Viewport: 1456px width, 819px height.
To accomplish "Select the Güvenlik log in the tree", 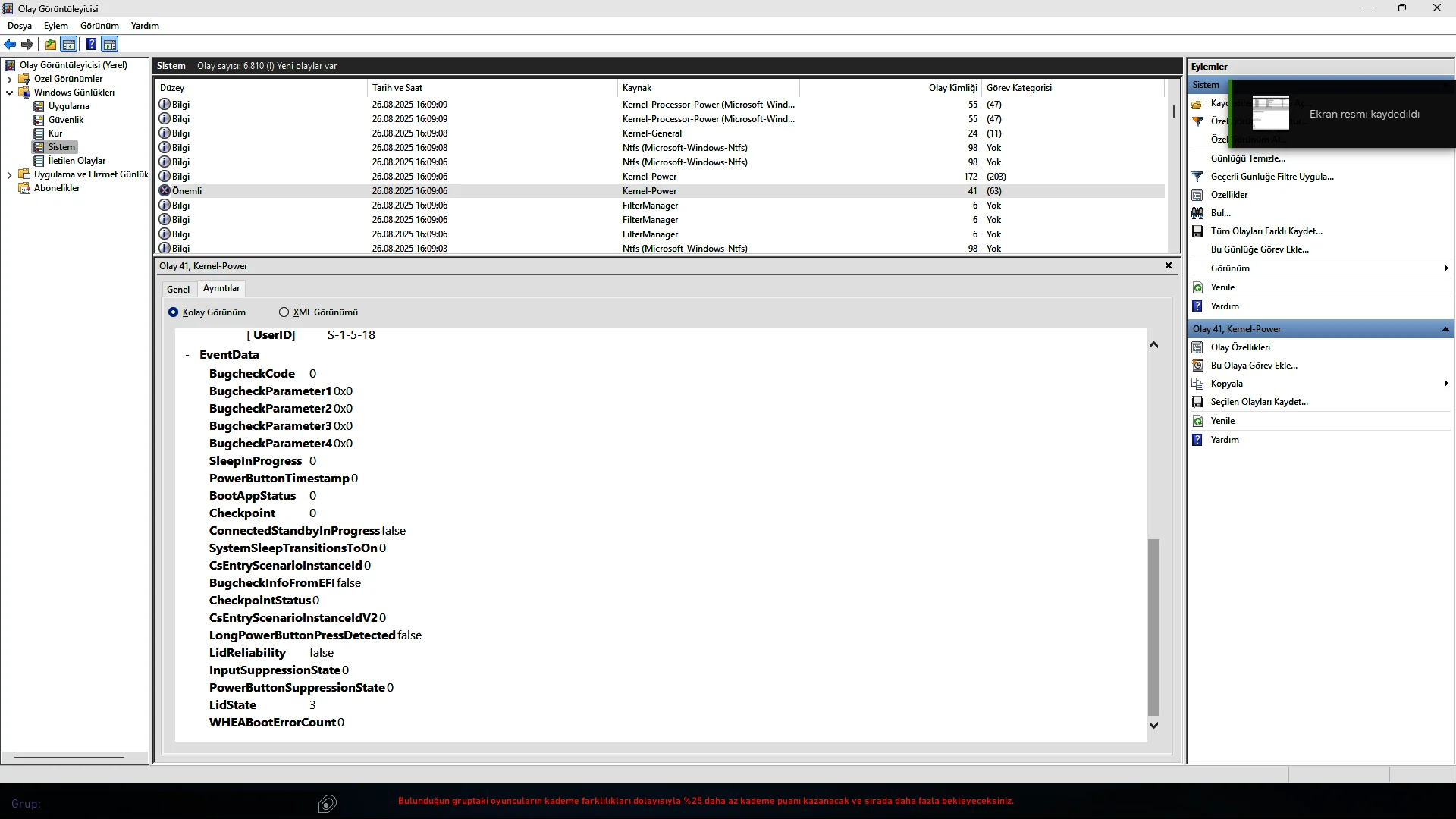I will coord(66,120).
